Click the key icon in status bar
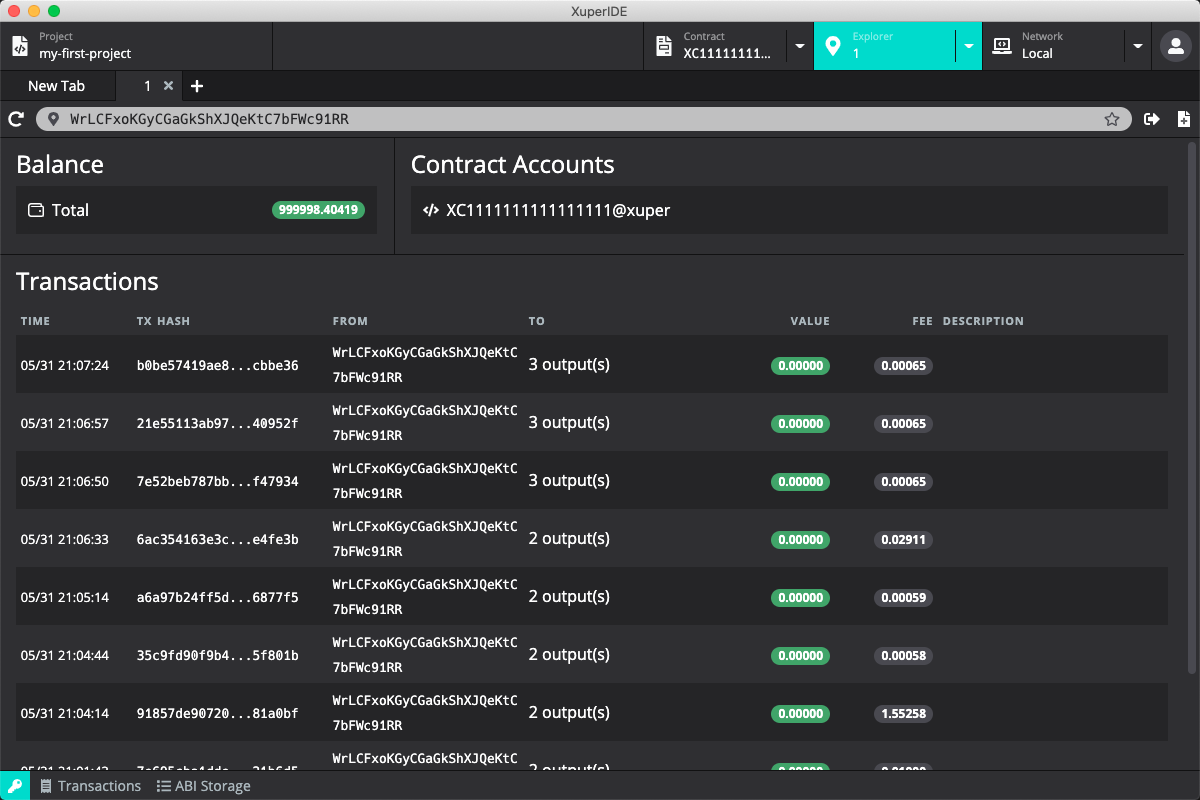 [15, 786]
